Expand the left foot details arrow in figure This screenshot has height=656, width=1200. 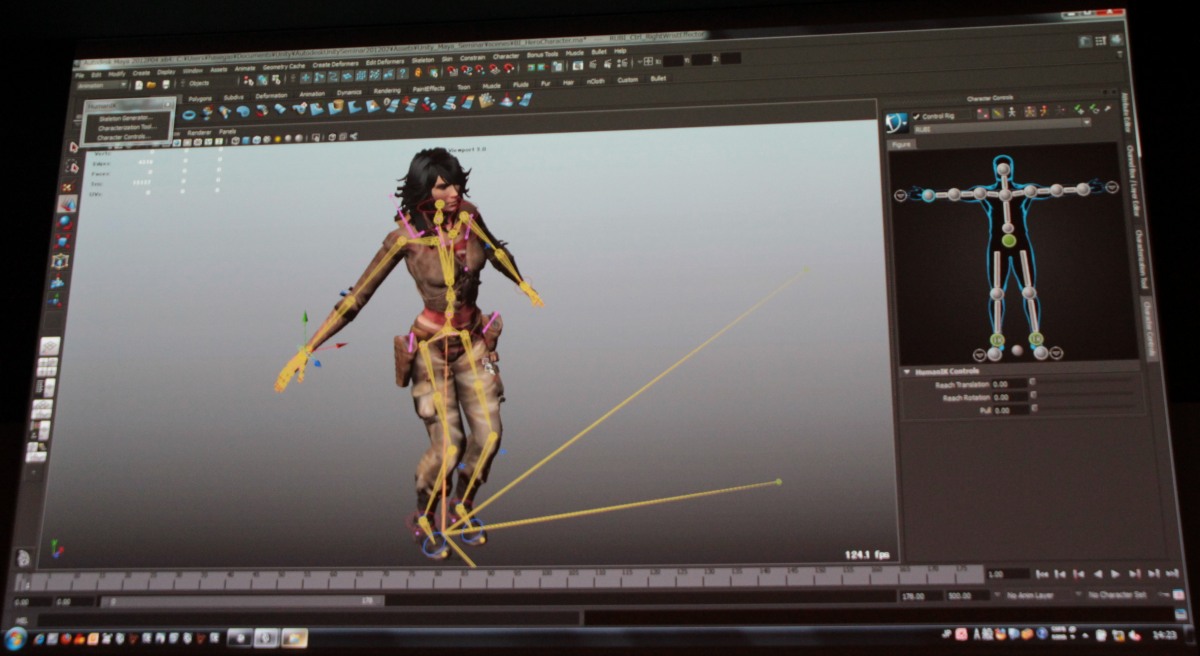[1056, 354]
